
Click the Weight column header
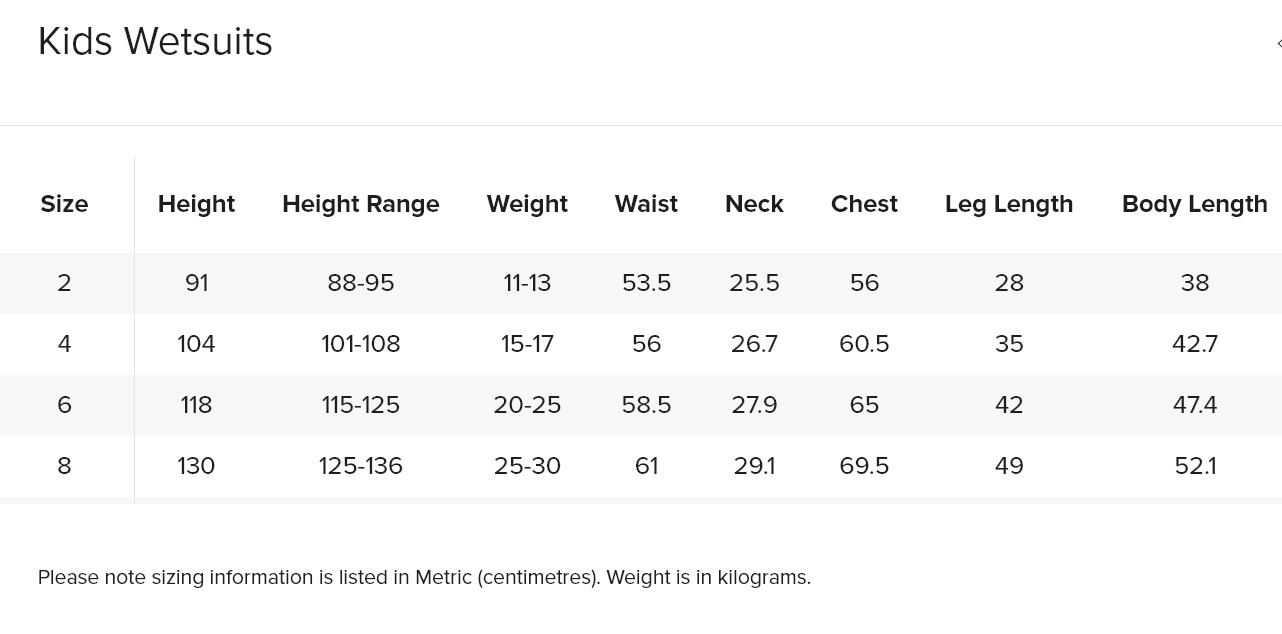coord(527,204)
